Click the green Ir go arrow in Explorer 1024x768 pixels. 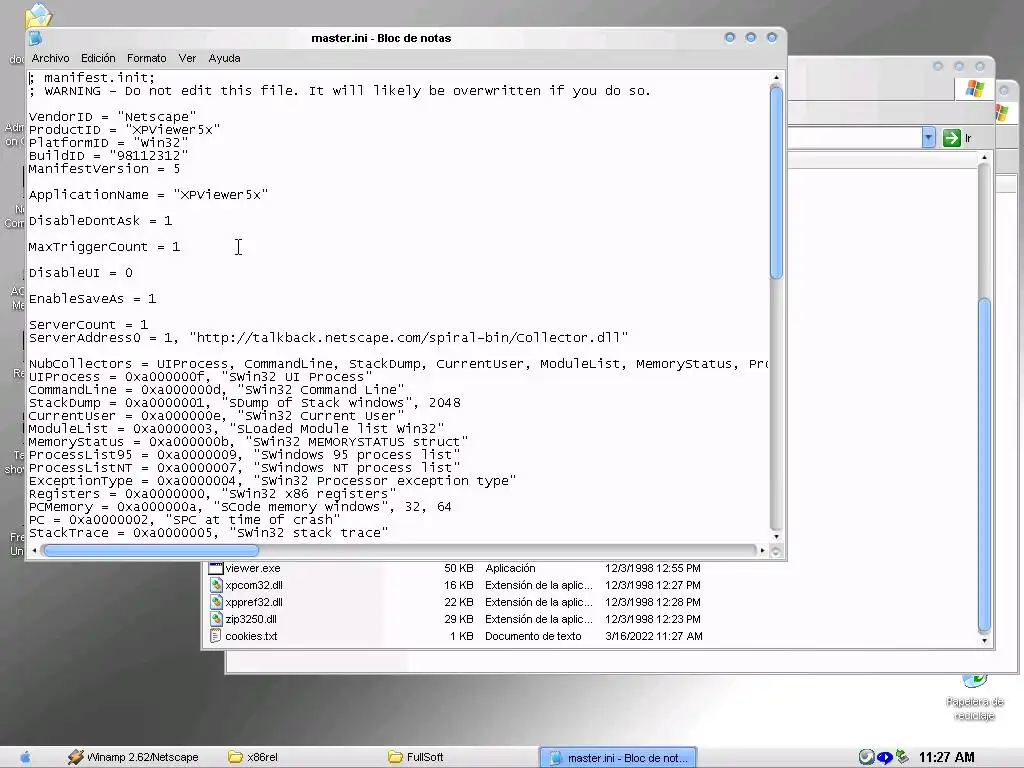point(952,138)
